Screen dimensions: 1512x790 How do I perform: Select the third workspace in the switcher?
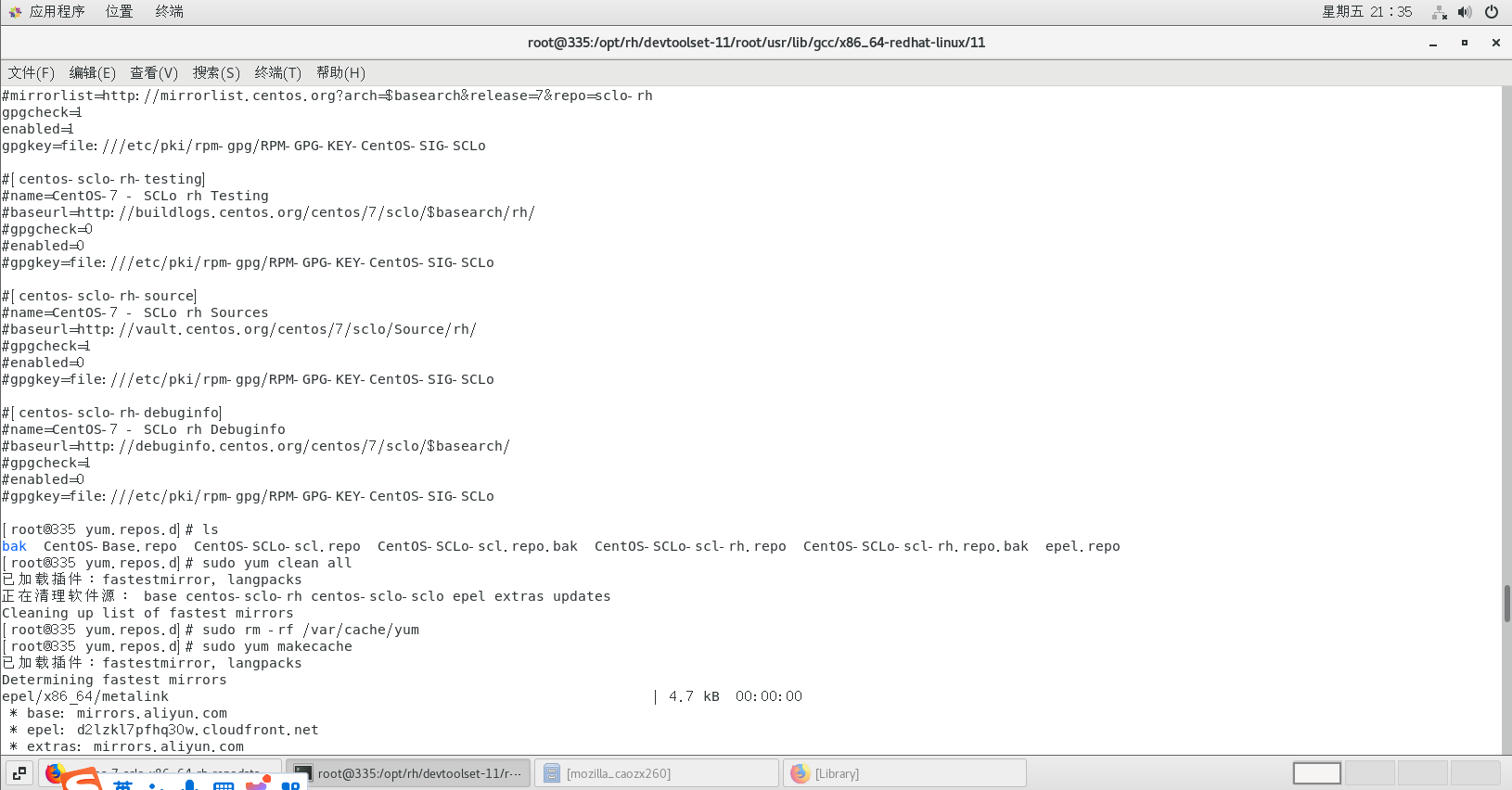(1423, 772)
